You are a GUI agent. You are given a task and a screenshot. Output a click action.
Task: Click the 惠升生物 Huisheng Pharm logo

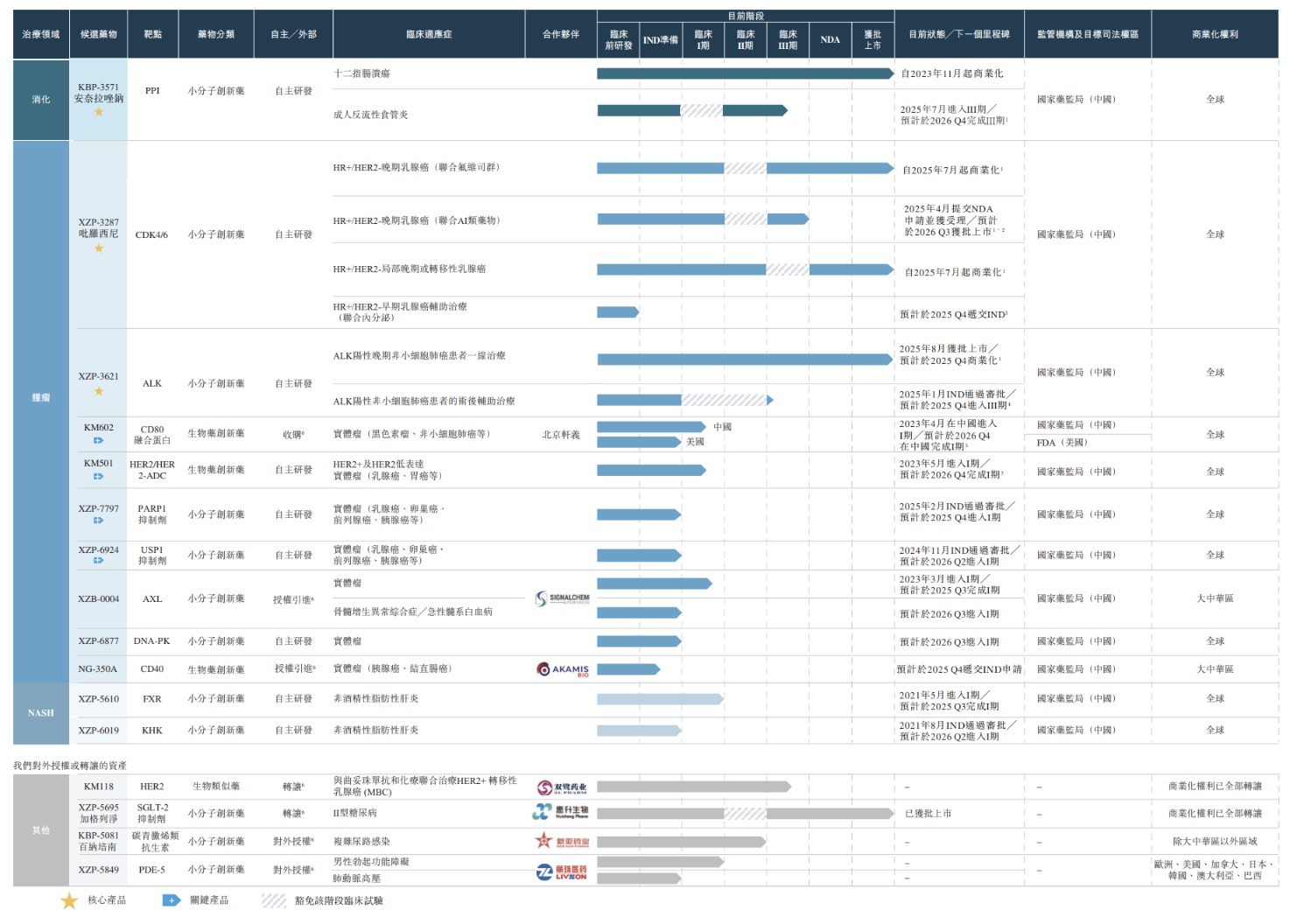(560, 813)
